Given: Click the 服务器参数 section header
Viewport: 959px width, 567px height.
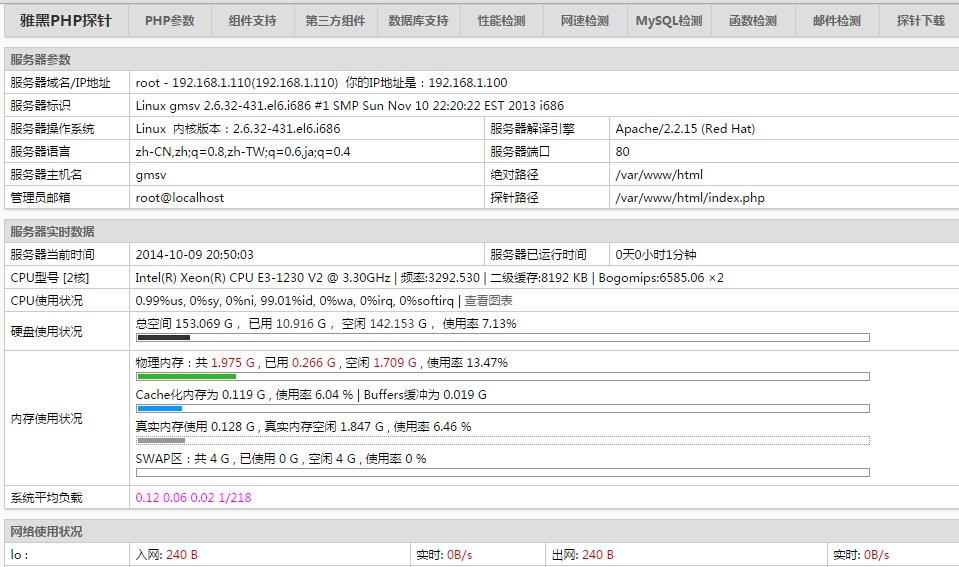Looking at the screenshot, I should [x=40, y=60].
